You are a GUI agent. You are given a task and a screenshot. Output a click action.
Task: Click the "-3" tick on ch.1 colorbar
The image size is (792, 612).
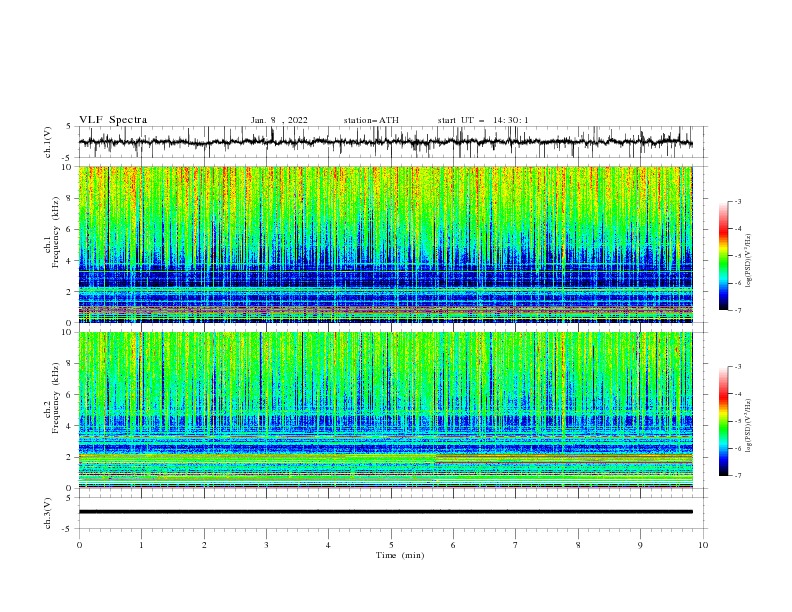(737, 201)
